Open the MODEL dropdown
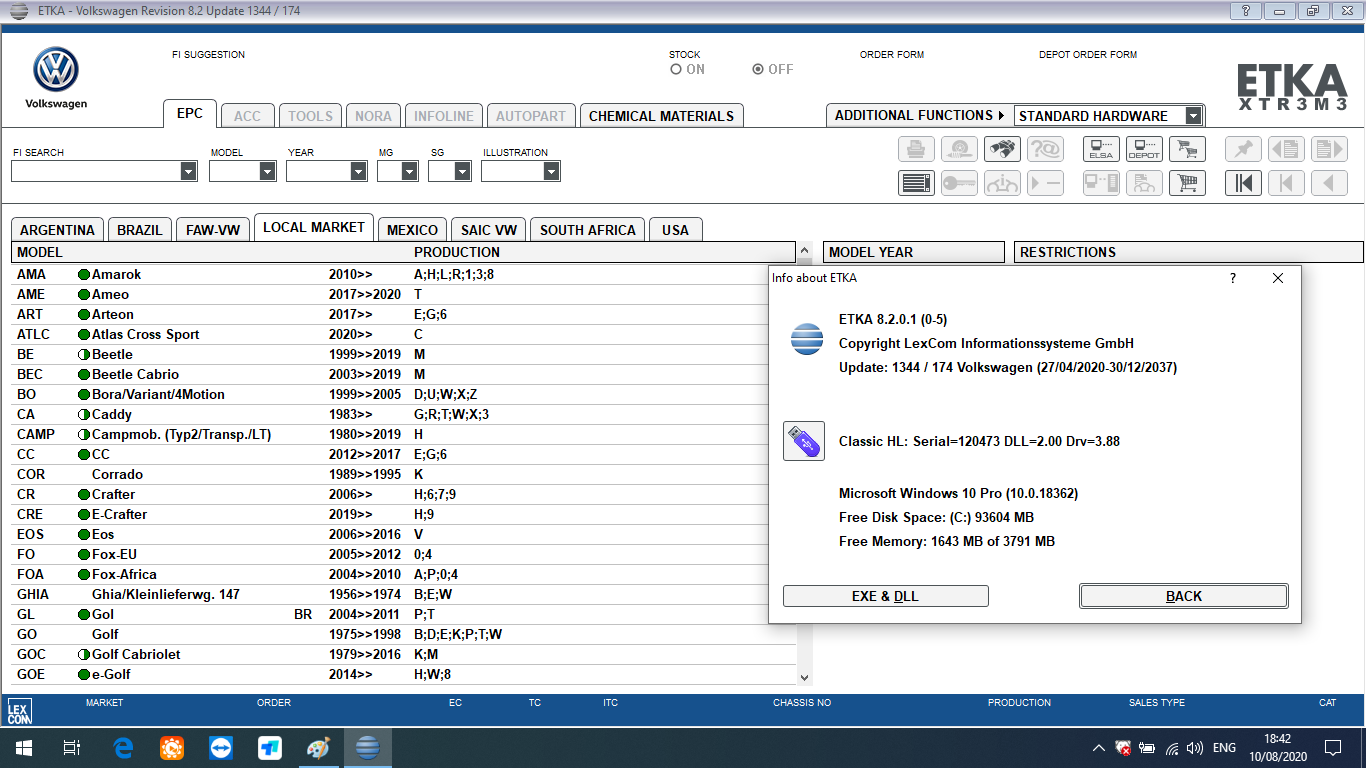The image size is (1366, 768). click(267, 171)
